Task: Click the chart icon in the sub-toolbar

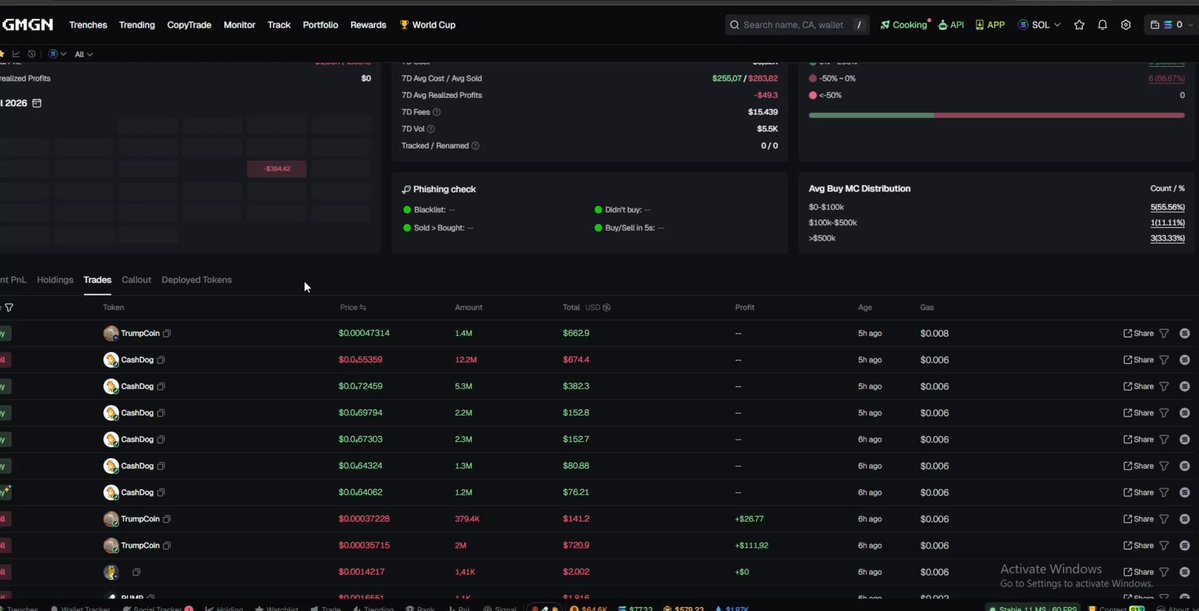Action: pyautogui.click(x=16, y=54)
